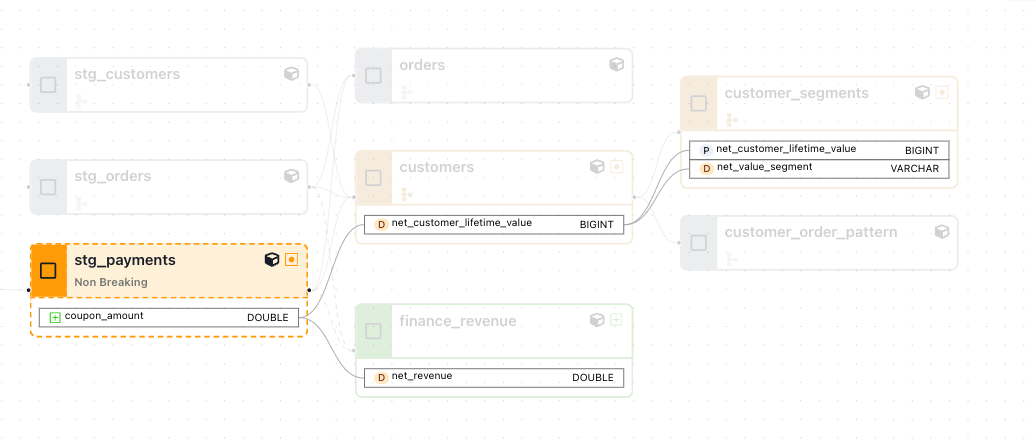Click the modified-status icon on customer_segments node
The height and width of the screenshot is (446, 1036).
point(942,93)
